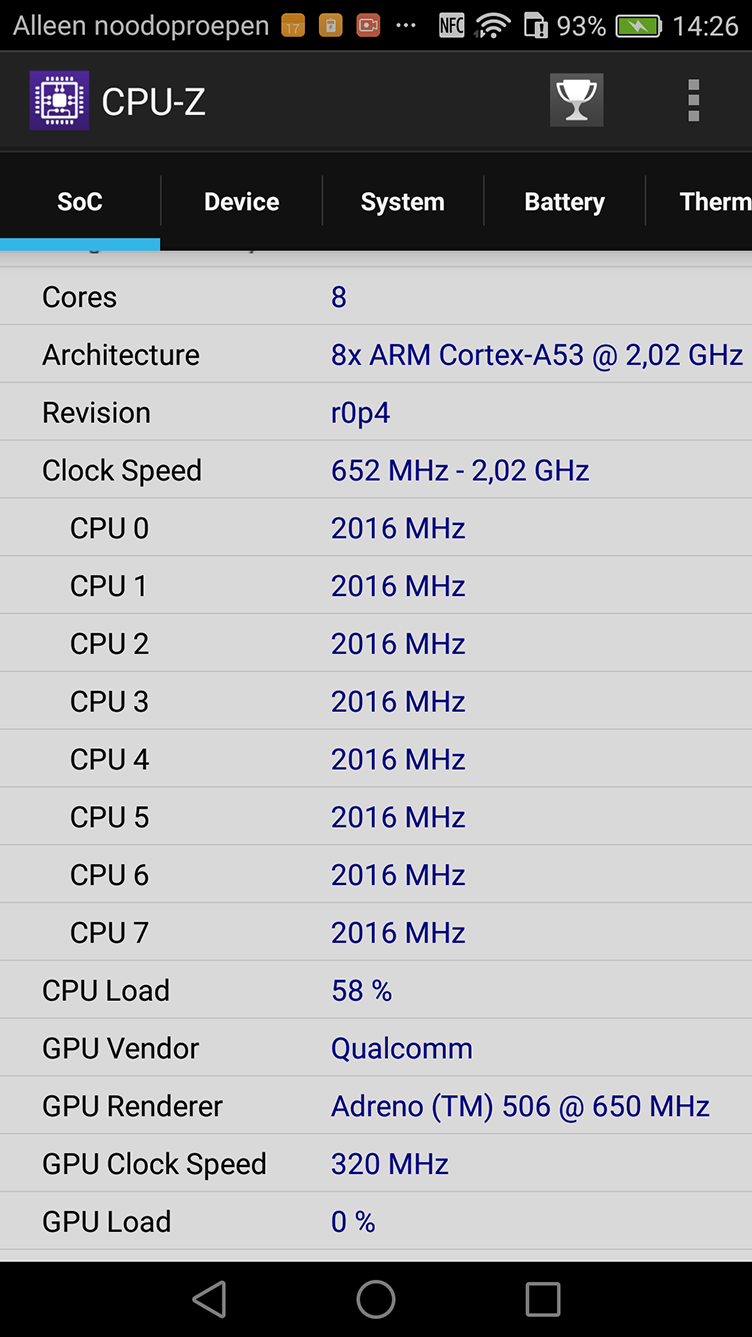This screenshot has width=752, height=1337.
Task: Open the three-dot overflow menu
Action: click(x=693, y=101)
